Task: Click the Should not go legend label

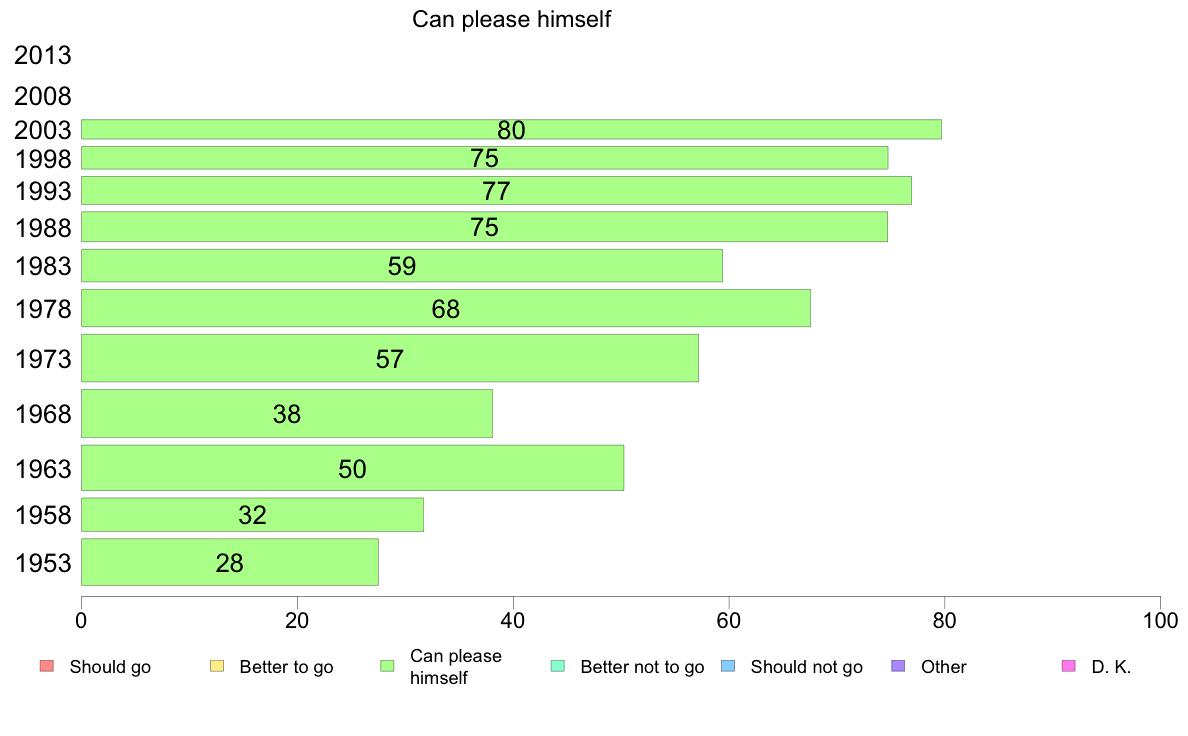Action: pos(807,667)
